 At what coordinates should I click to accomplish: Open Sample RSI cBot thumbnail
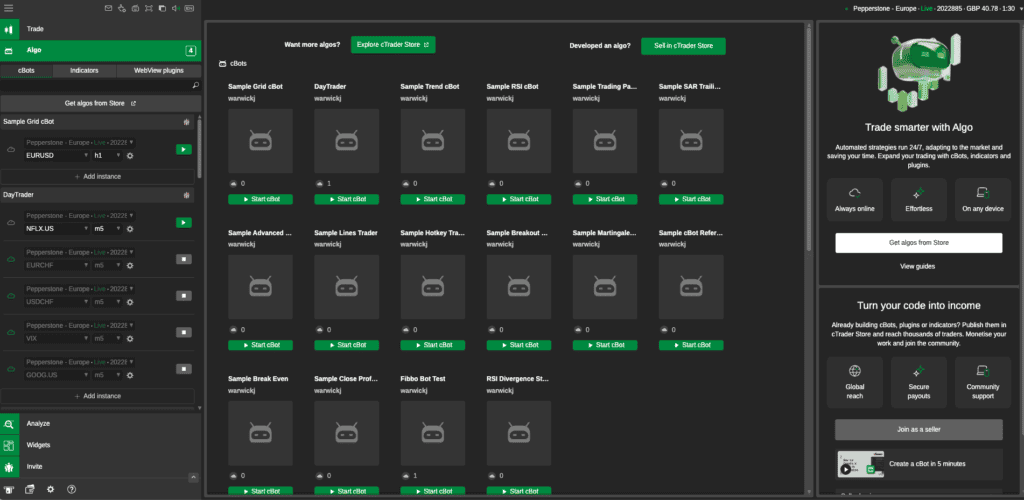coord(519,141)
